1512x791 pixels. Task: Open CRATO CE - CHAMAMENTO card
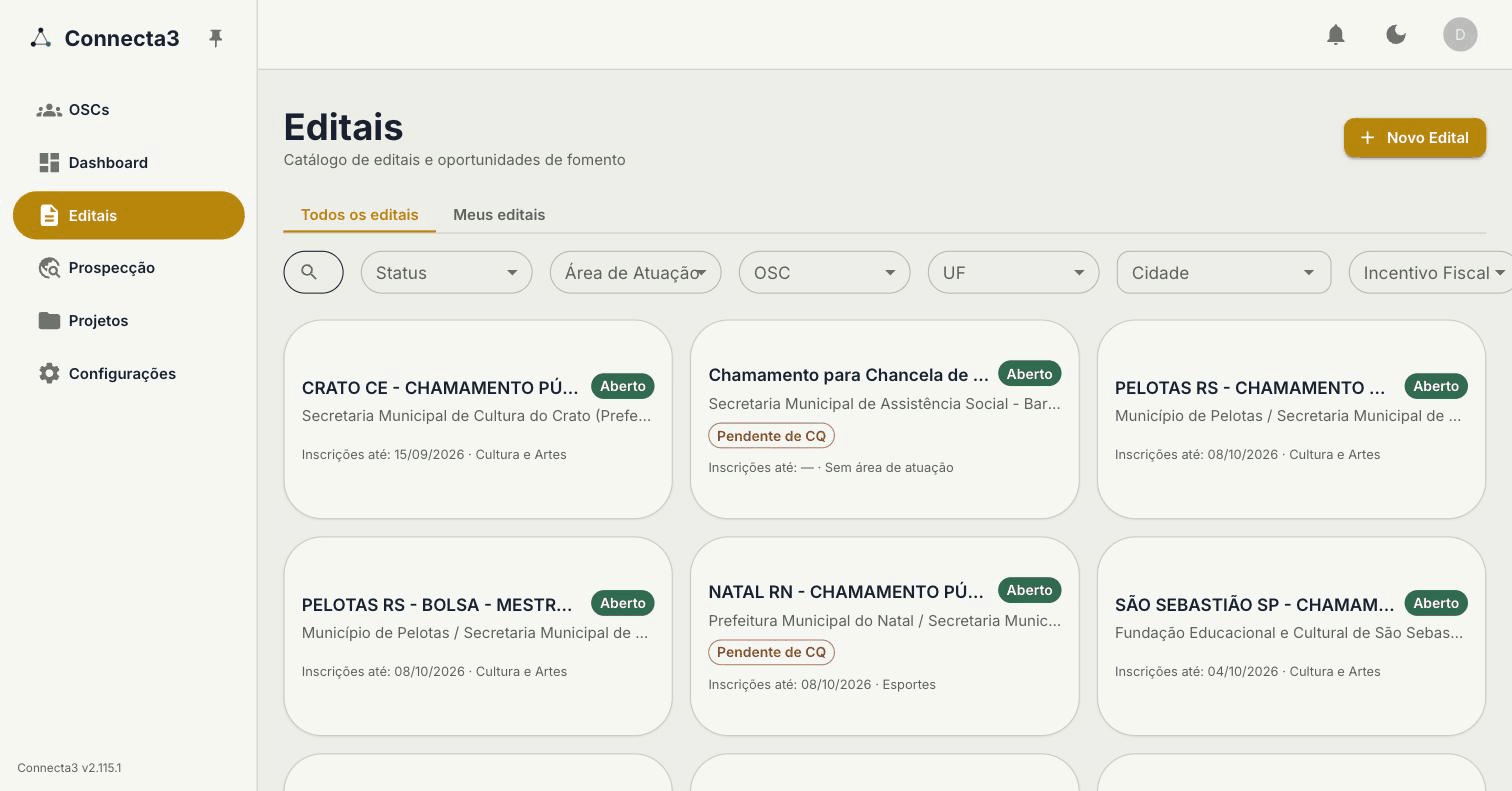click(x=478, y=419)
